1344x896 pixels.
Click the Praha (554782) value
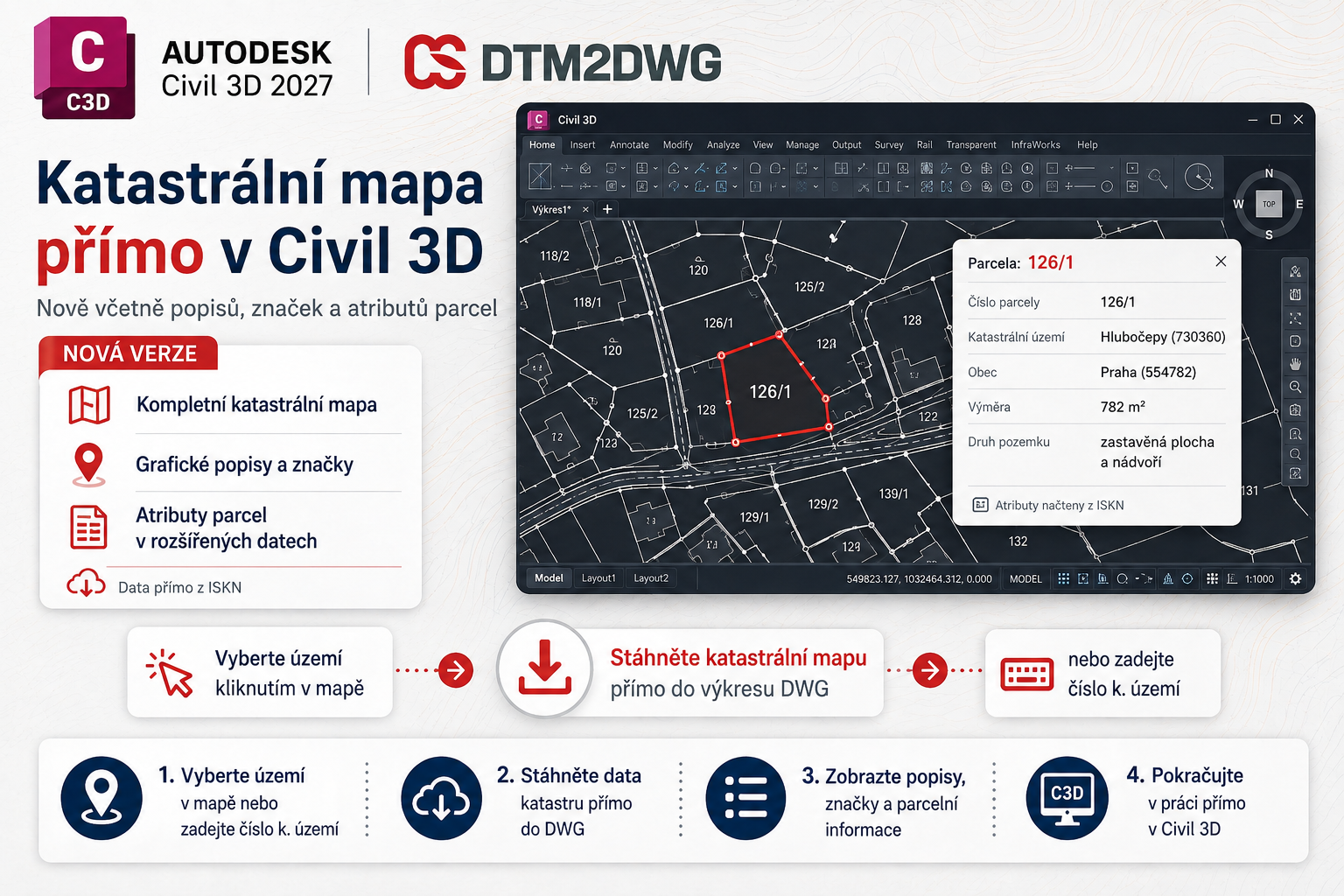[1148, 372]
